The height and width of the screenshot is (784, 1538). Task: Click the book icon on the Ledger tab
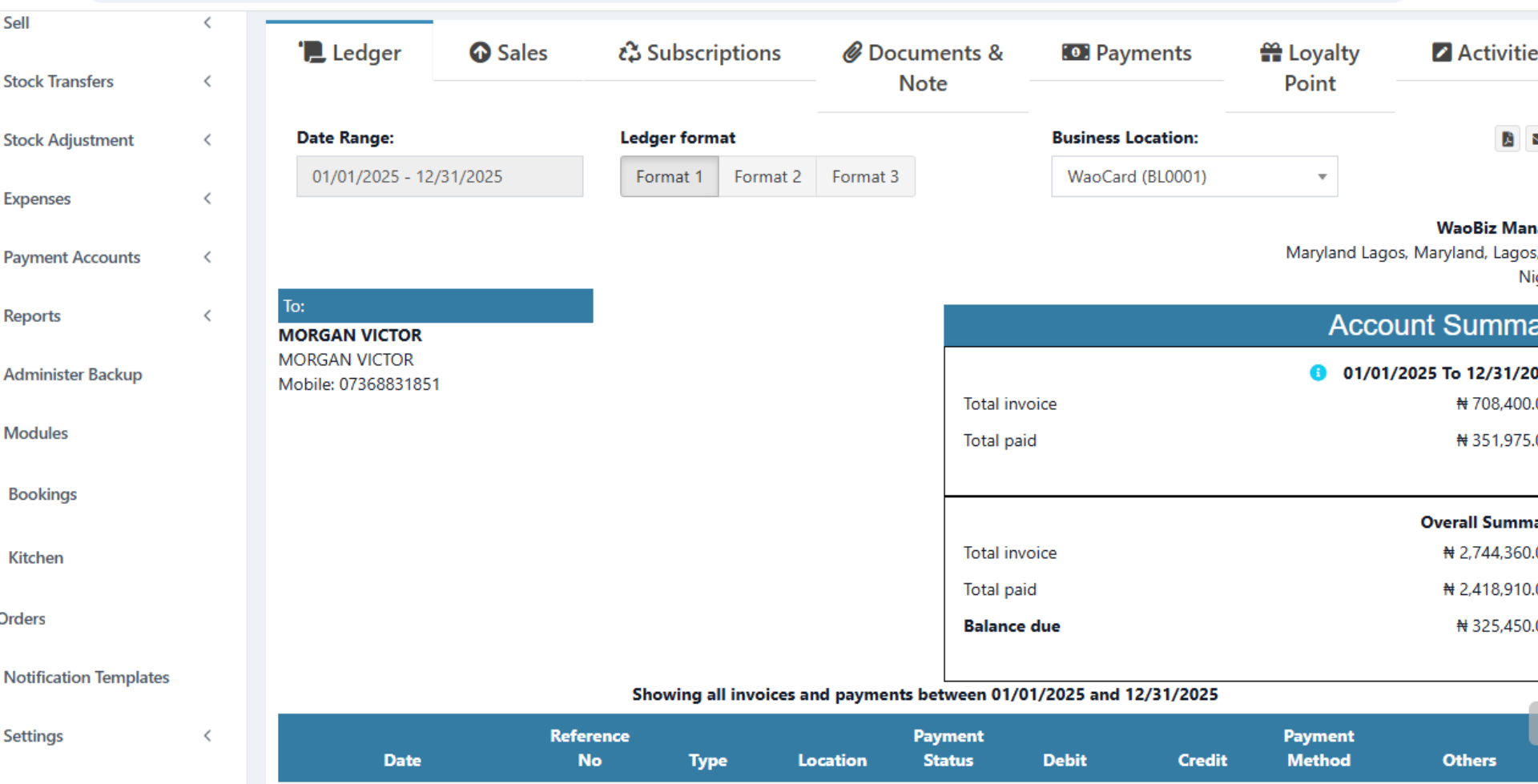312,52
